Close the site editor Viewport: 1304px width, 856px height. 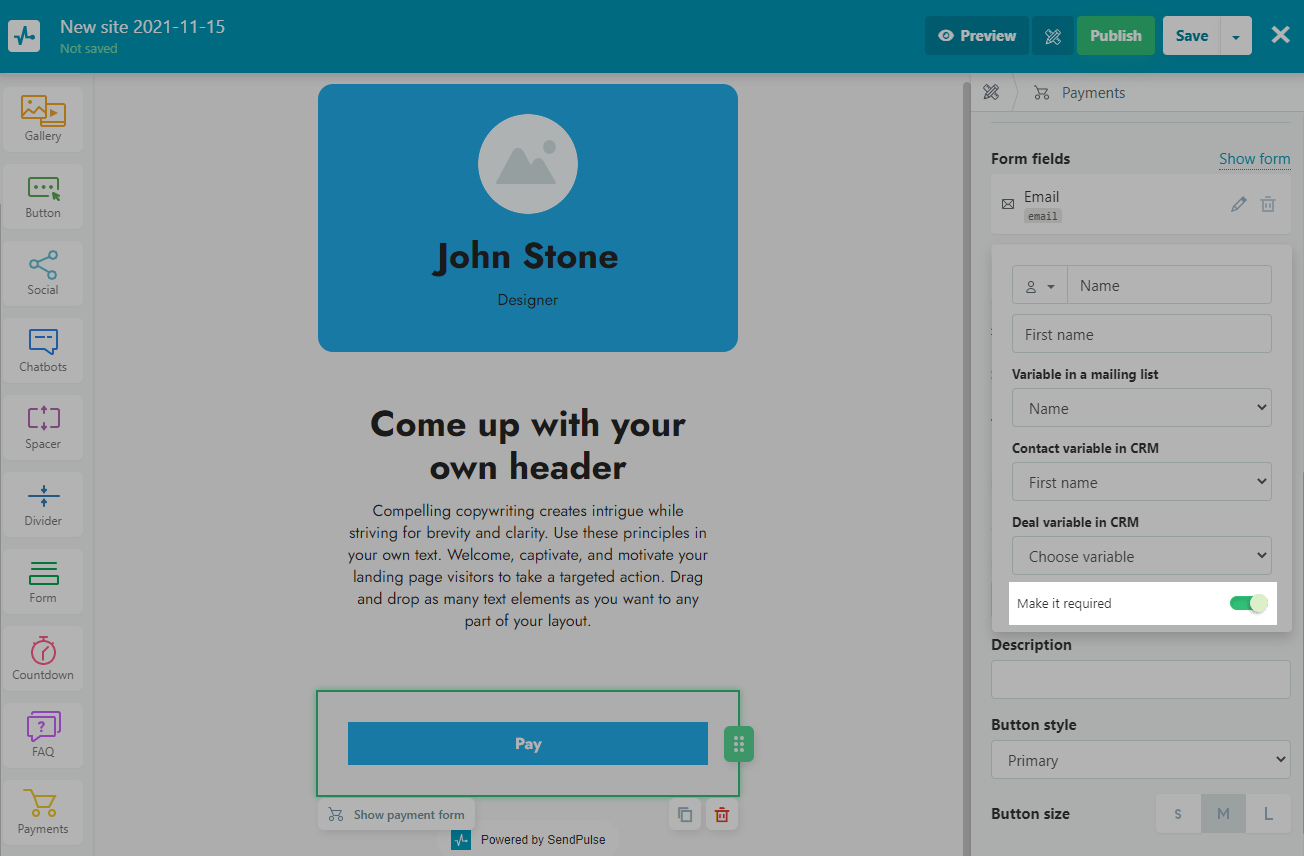tap(1280, 35)
